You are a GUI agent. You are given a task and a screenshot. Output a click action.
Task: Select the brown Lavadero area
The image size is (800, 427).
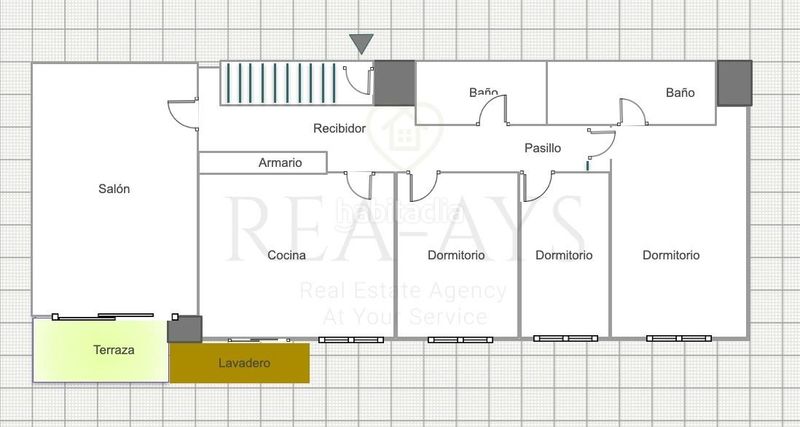point(240,364)
